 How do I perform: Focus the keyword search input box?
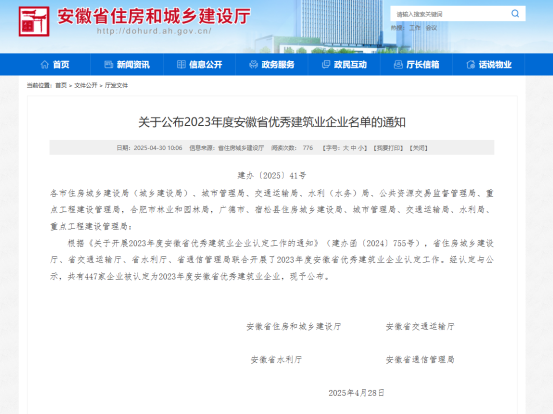[451, 14]
